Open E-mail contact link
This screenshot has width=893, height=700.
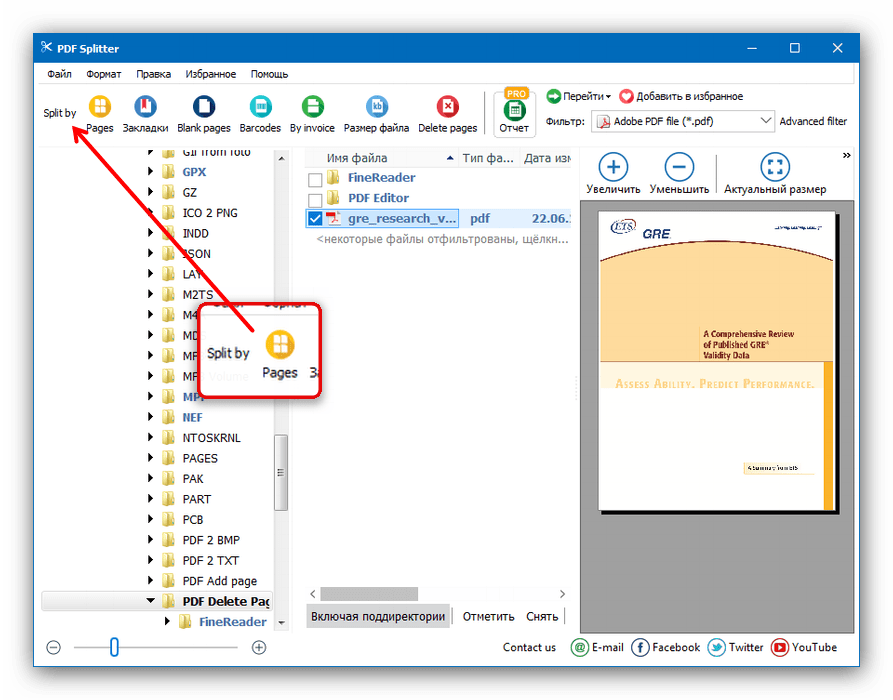pyautogui.click(x=597, y=648)
